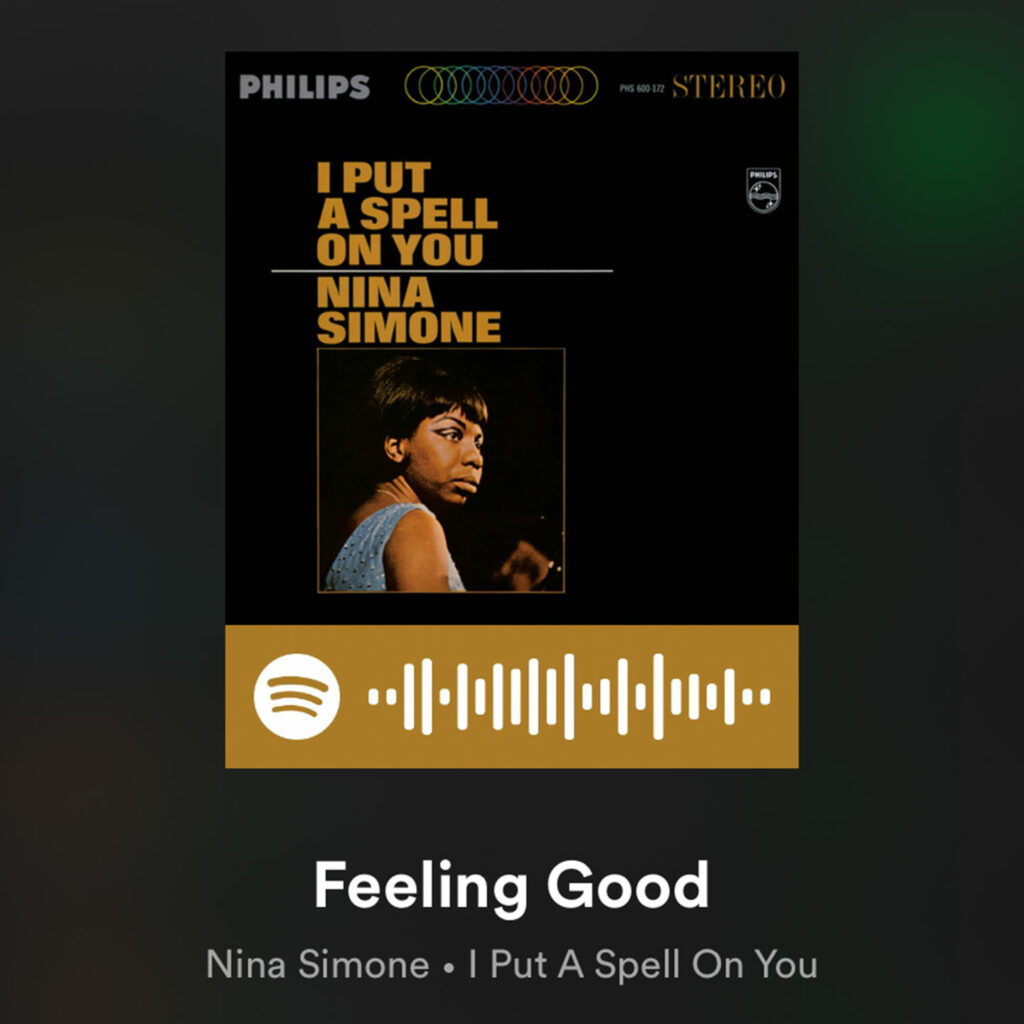Click the Spotify logo on the gold code bar

[x=296, y=696]
